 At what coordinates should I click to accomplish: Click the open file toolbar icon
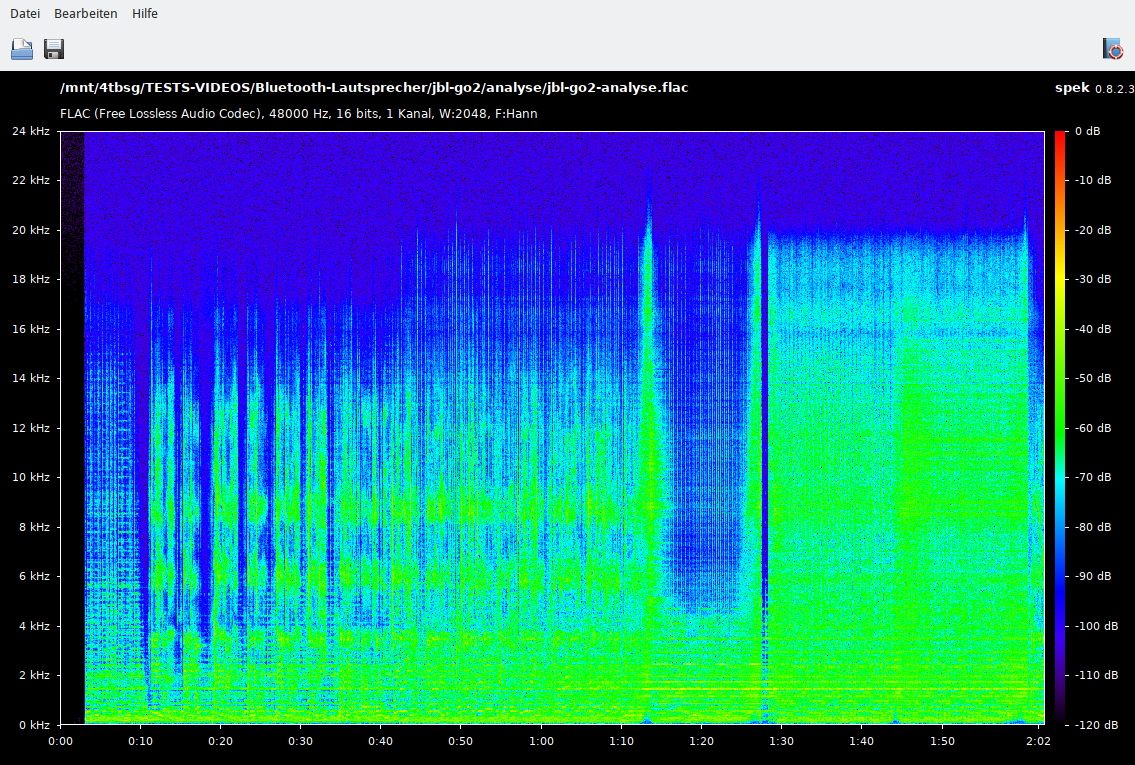[22, 49]
